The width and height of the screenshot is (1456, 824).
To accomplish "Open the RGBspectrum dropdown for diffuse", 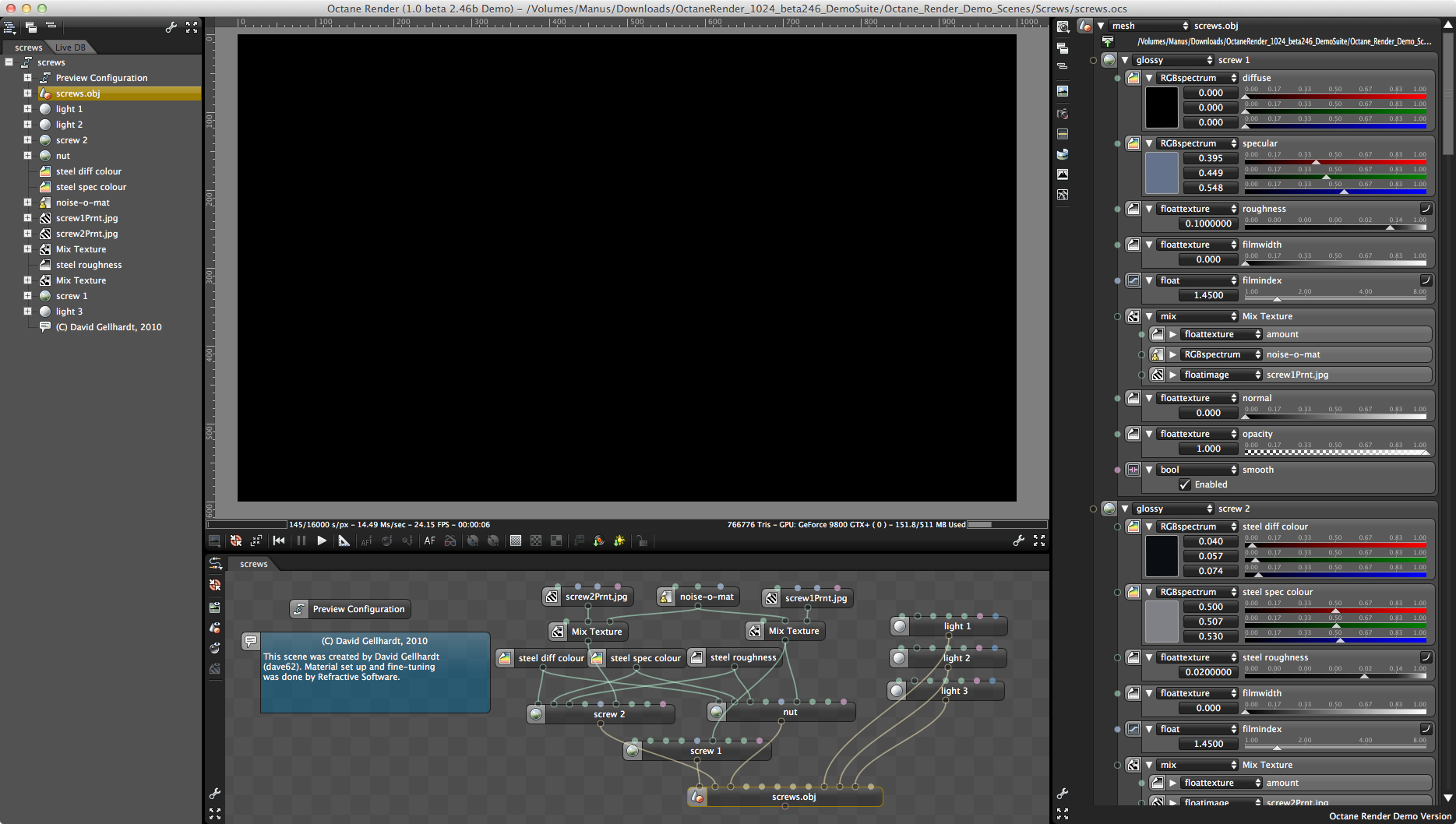I will pyautogui.click(x=1198, y=78).
